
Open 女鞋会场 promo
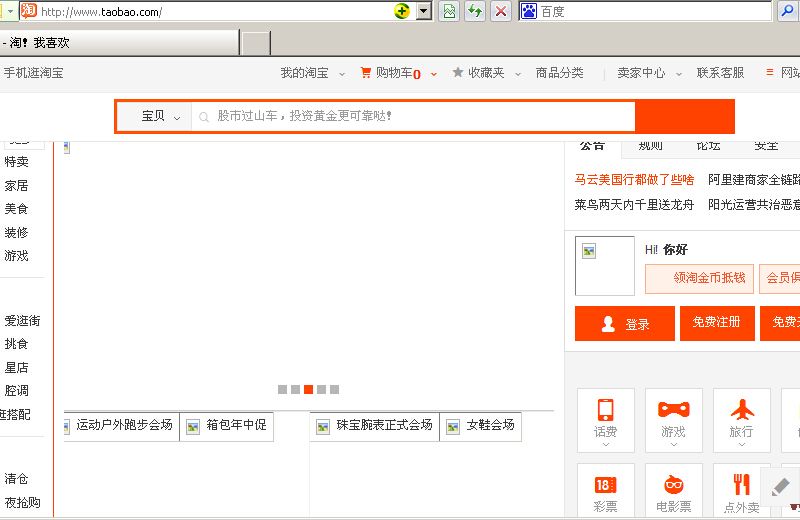(x=481, y=426)
